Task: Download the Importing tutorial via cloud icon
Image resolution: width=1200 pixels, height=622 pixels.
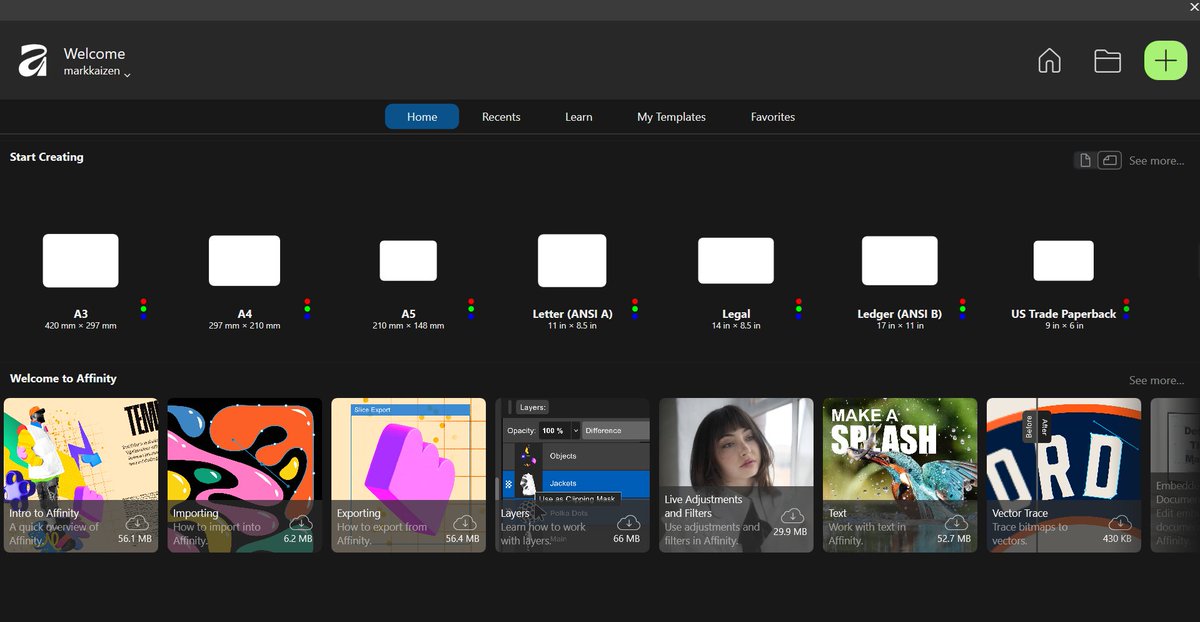Action: [301, 523]
